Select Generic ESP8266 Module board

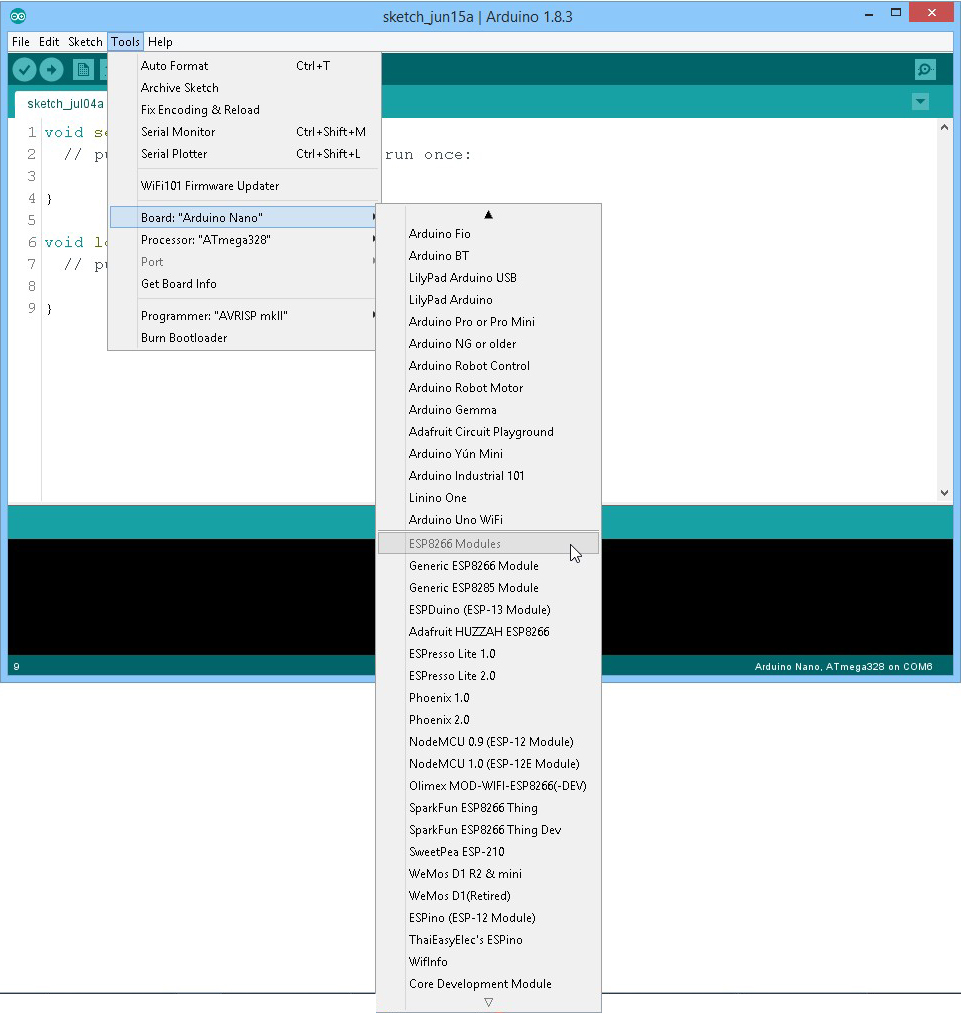[x=473, y=566]
